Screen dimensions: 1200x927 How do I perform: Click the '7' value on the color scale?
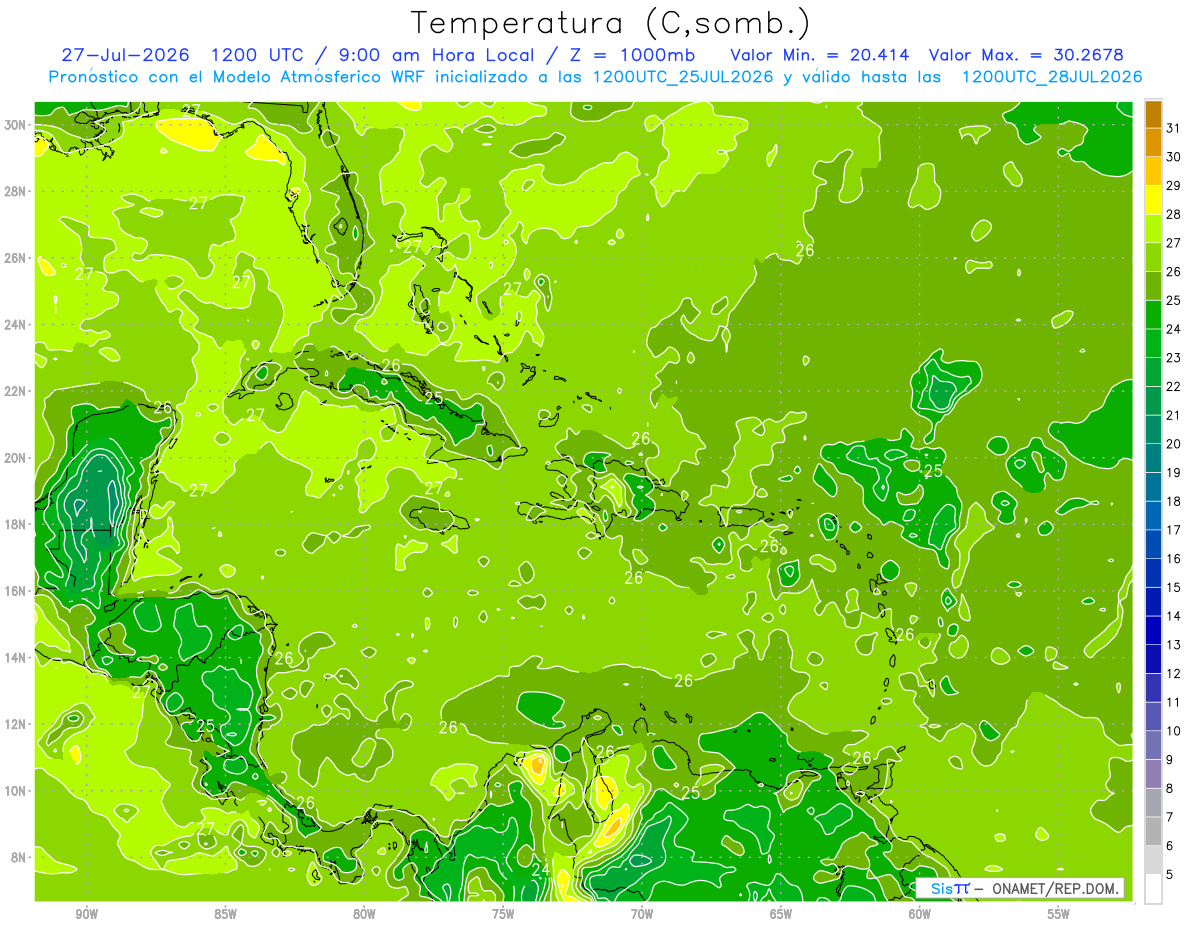tap(1170, 817)
